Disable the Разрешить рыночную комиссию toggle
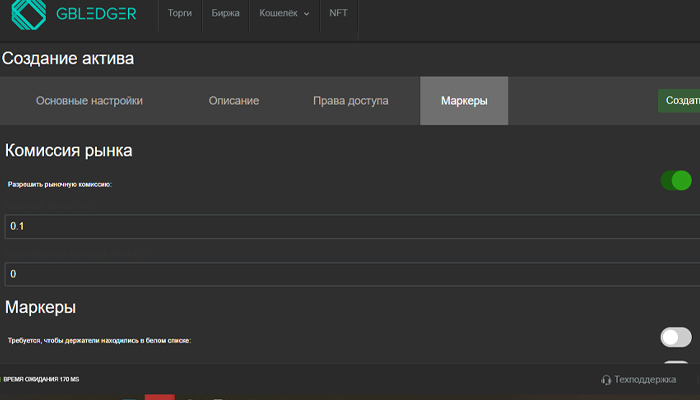Viewport: 700px width, 400px height. tap(676, 180)
